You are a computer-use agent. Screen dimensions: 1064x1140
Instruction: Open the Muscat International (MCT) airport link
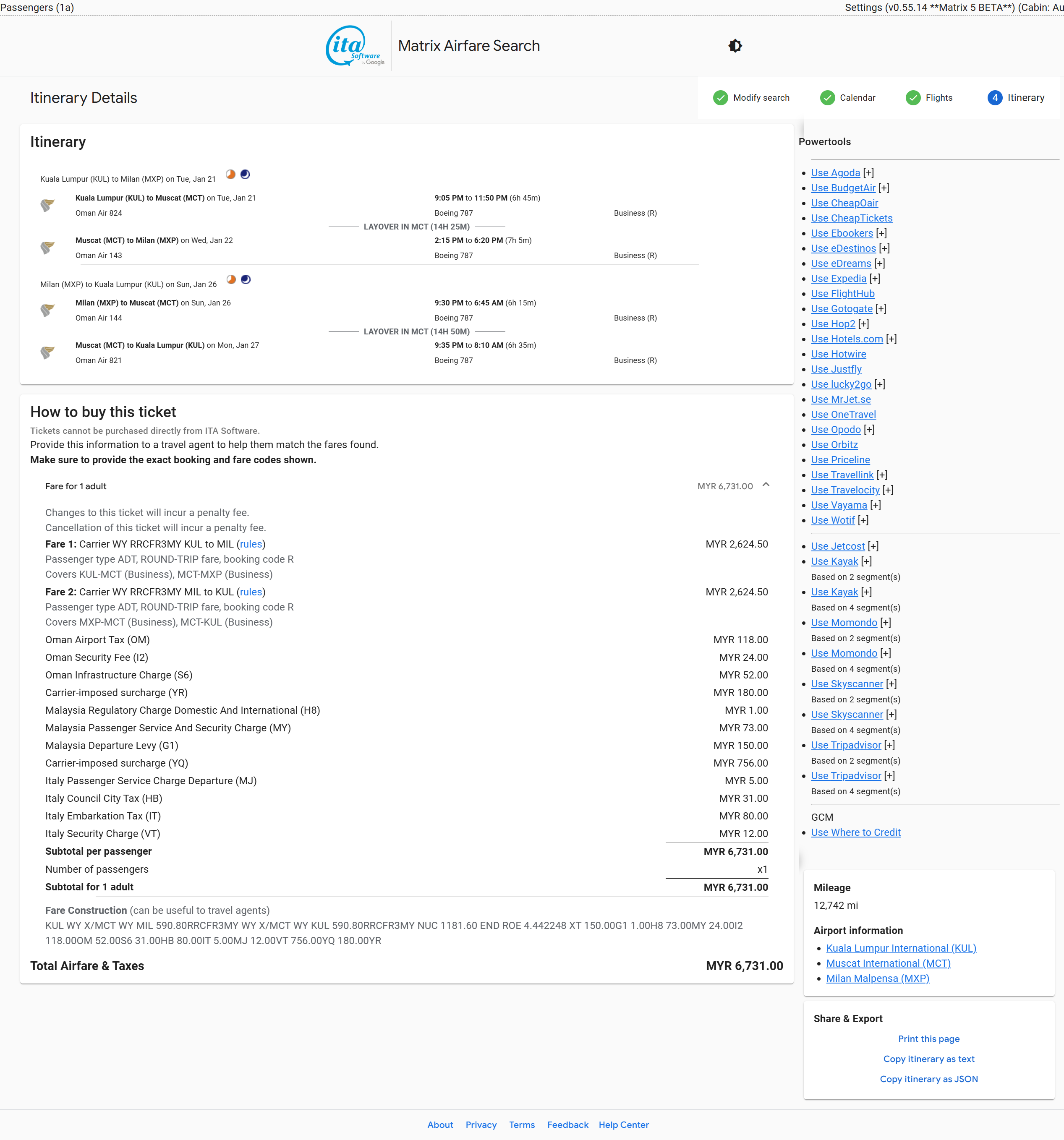click(x=888, y=963)
